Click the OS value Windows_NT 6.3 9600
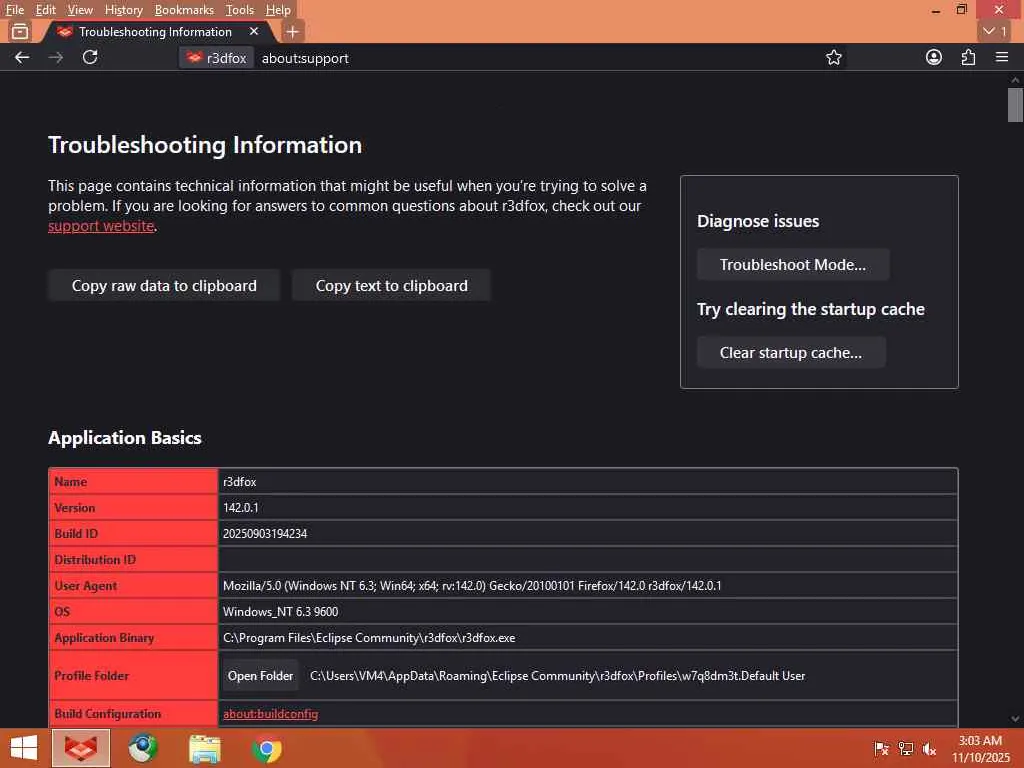The width and height of the screenshot is (1024, 768). [x=280, y=612]
